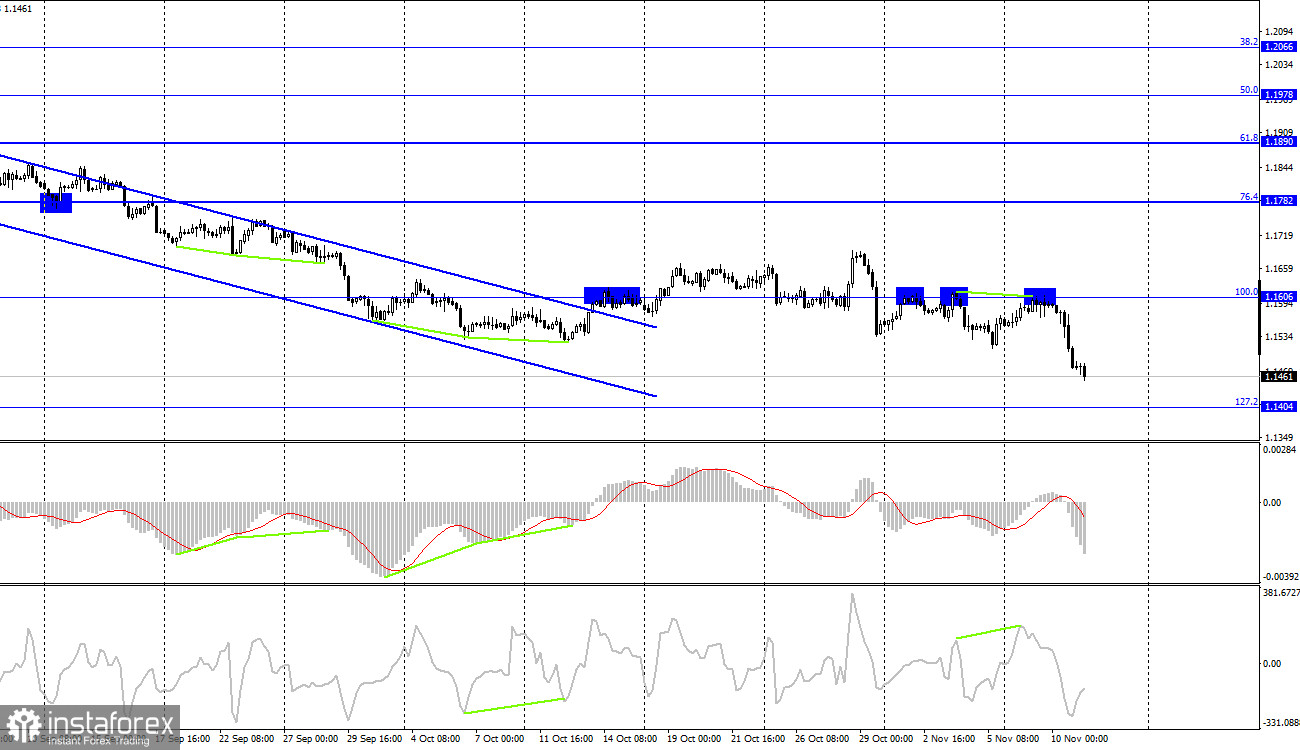This screenshot has height=750, width=1300.
Task: Click the green divergence line on CCI near 7 Oct
Action: [x=514, y=705]
